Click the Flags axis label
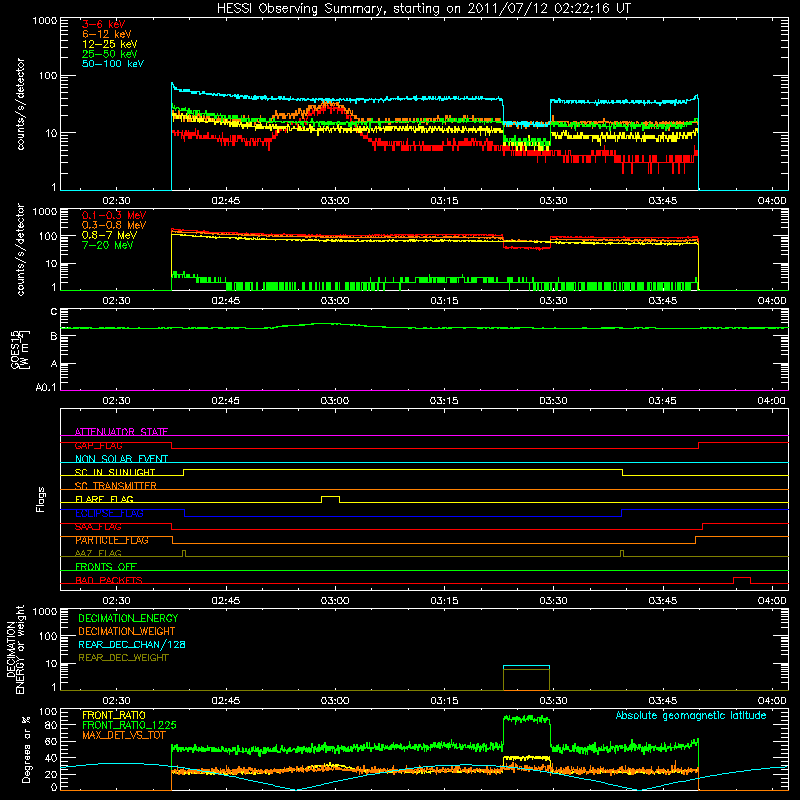The height and width of the screenshot is (800, 800). pyautogui.click(x=41, y=499)
